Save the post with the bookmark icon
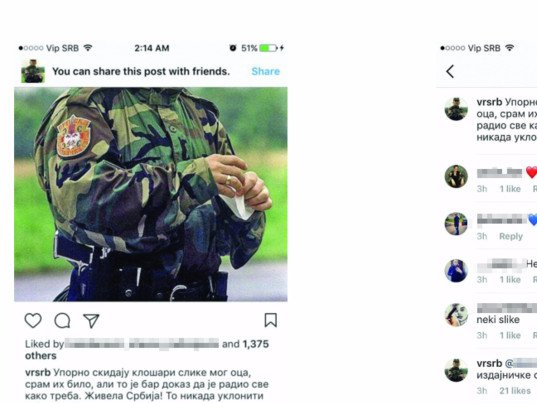 point(271,320)
